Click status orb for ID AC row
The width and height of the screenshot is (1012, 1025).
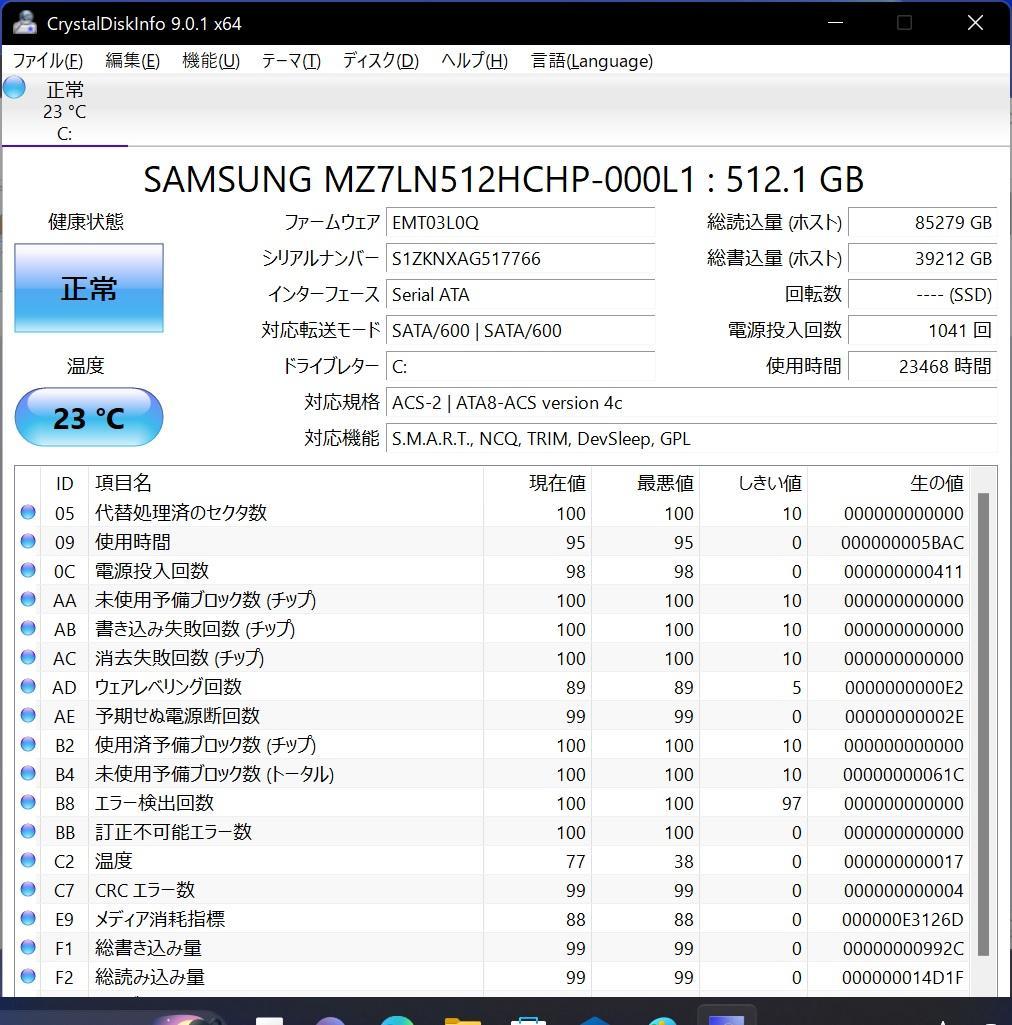[27, 657]
